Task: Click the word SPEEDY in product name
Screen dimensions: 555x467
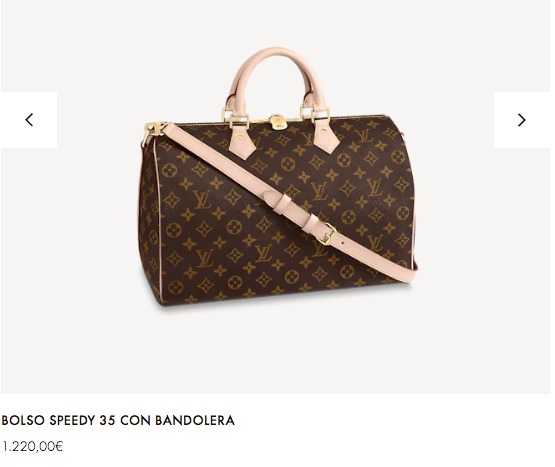Action: [x=73, y=420]
